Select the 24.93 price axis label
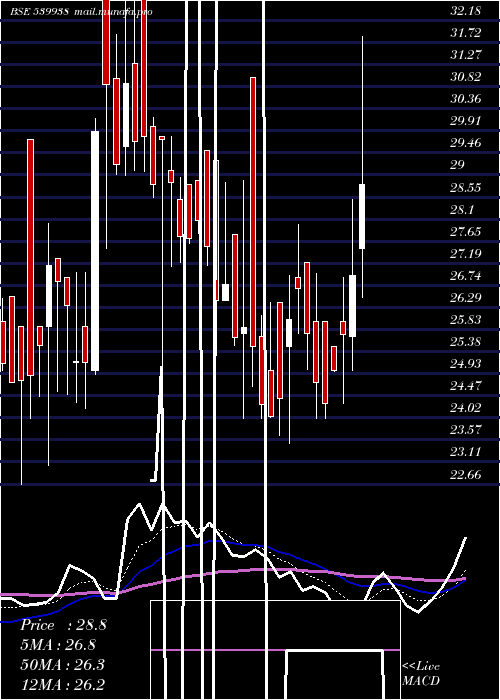Viewport: 500px width, 700px height. click(x=466, y=363)
